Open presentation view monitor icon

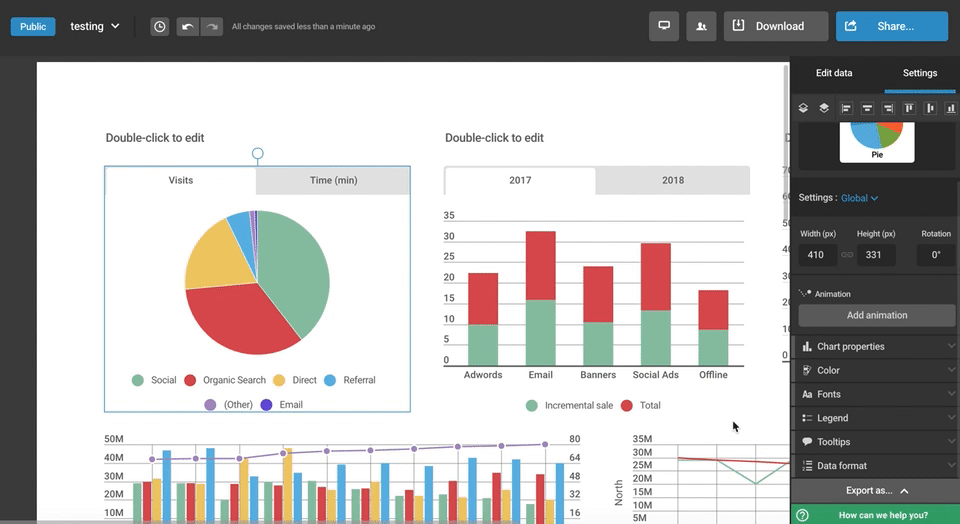pos(664,26)
